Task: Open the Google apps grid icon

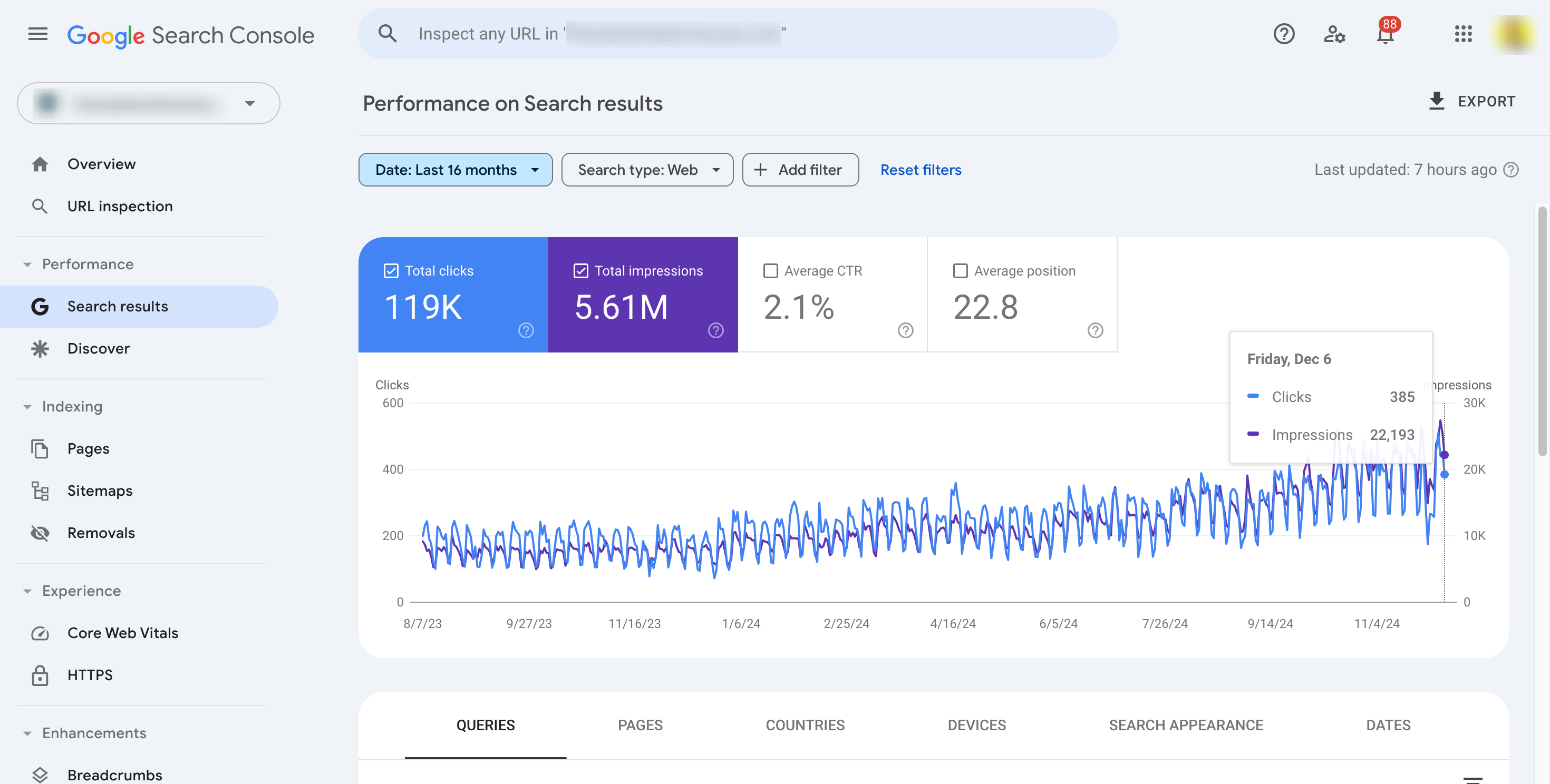Action: tap(1463, 34)
